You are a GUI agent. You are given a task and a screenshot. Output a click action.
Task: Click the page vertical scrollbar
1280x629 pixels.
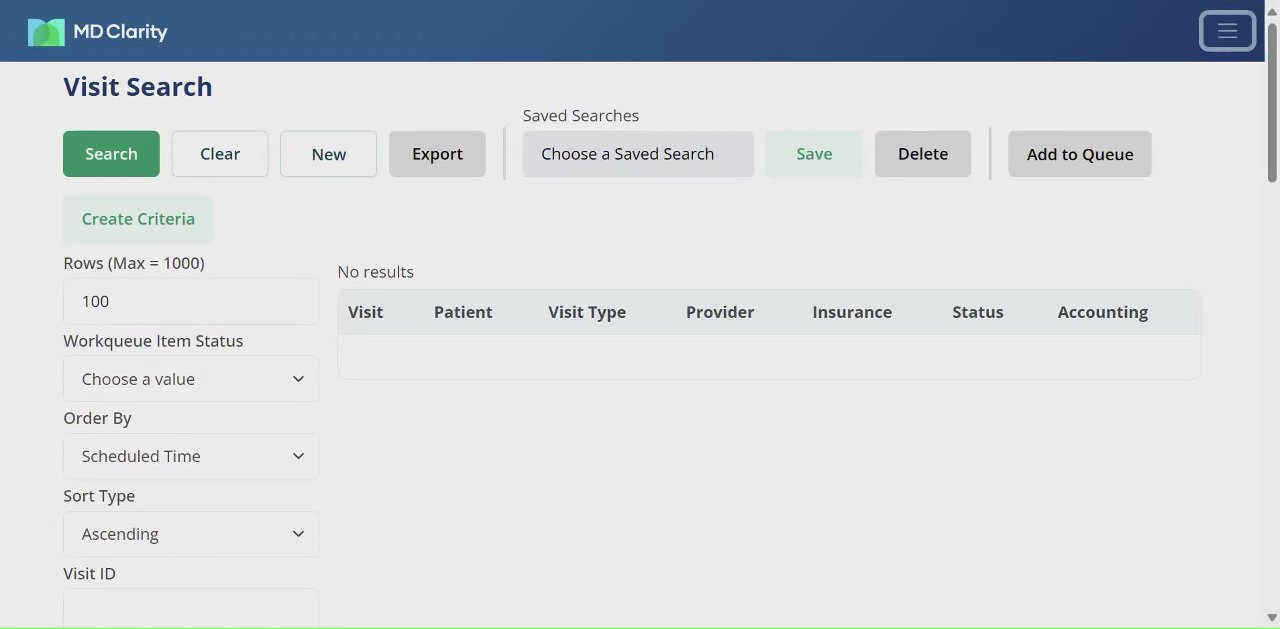point(1272,100)
